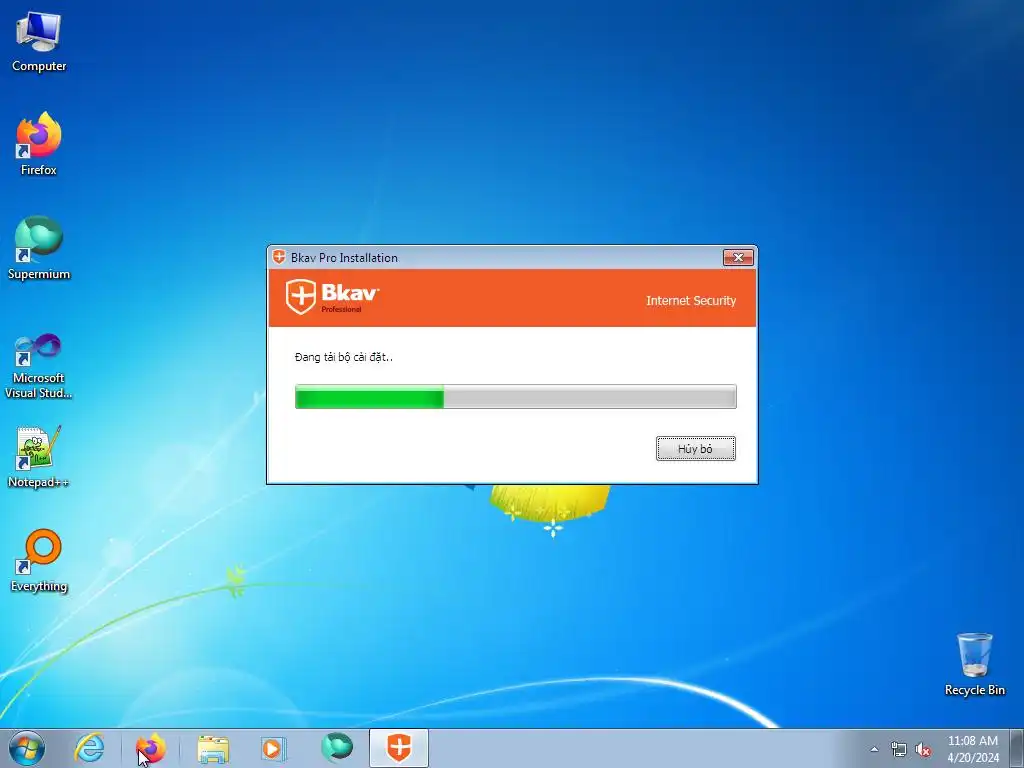Screen dimensions: 1024x768
Task: Click the Hủy bỏ cancel button
Action: coord(696,449)
